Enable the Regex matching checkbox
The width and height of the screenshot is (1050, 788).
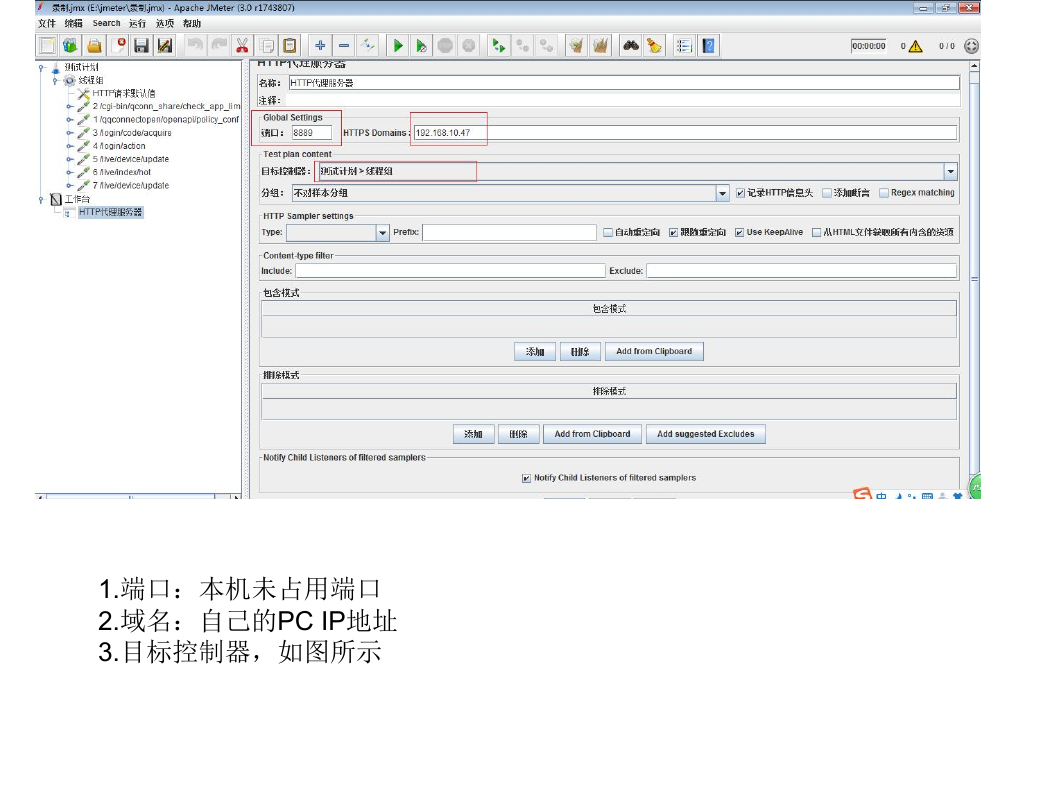click(884, 193)
